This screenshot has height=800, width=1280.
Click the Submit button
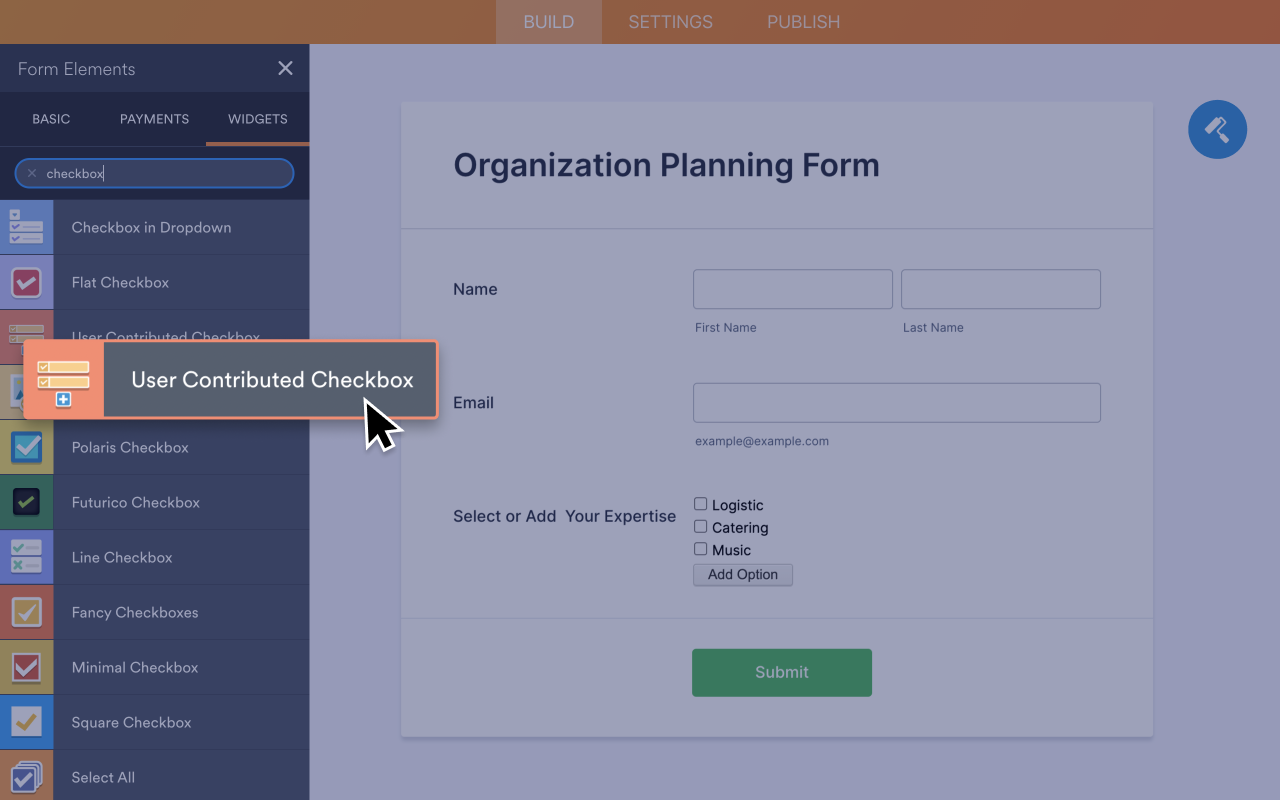tap(781, 672)
